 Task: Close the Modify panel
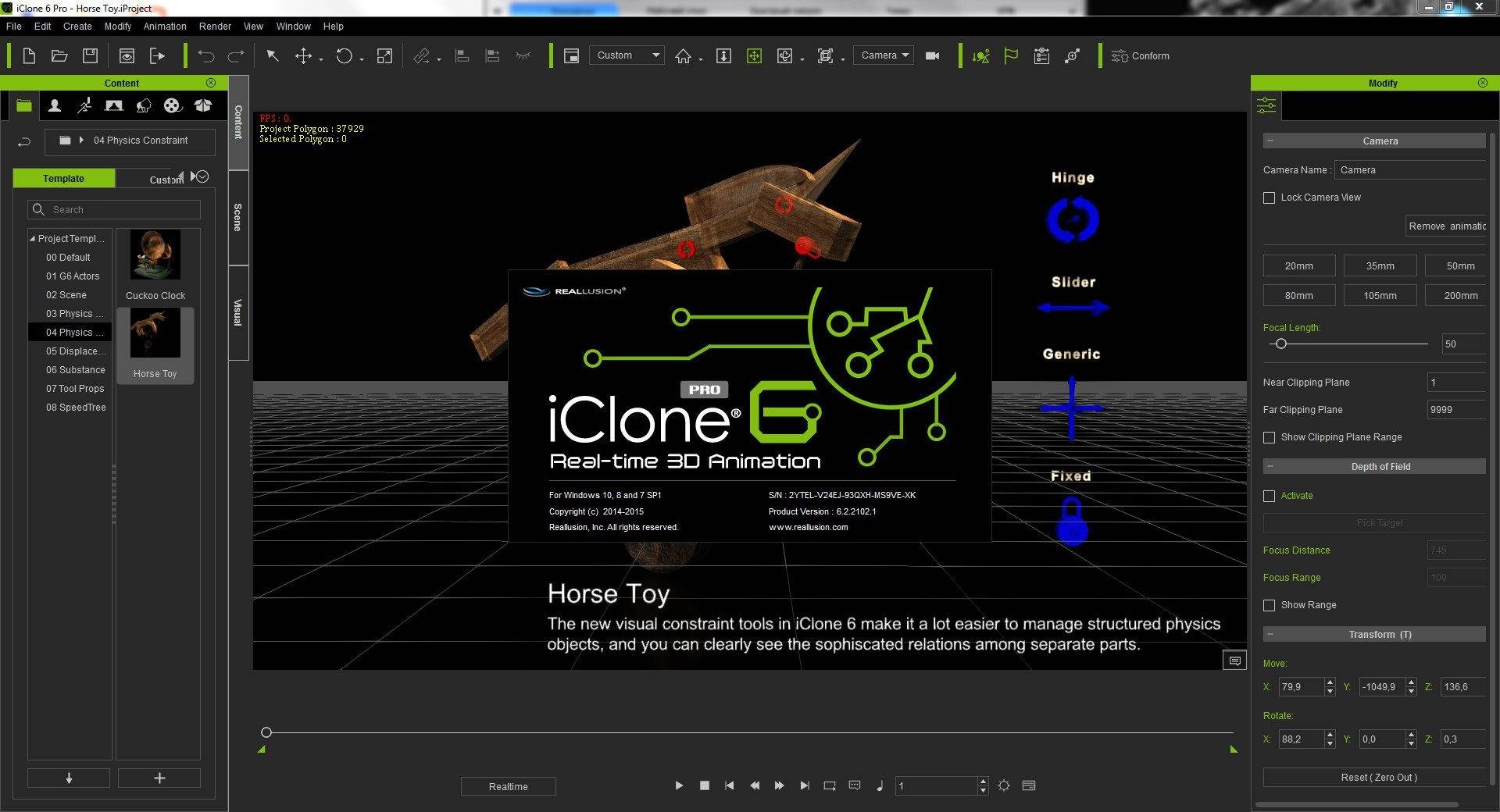(x=1483, y=83)
